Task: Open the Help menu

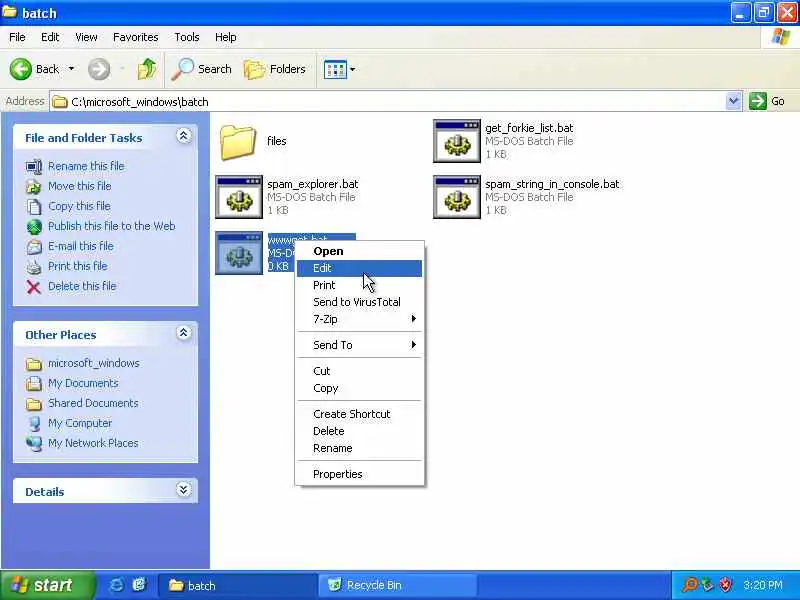Action: tap(226, 37)
